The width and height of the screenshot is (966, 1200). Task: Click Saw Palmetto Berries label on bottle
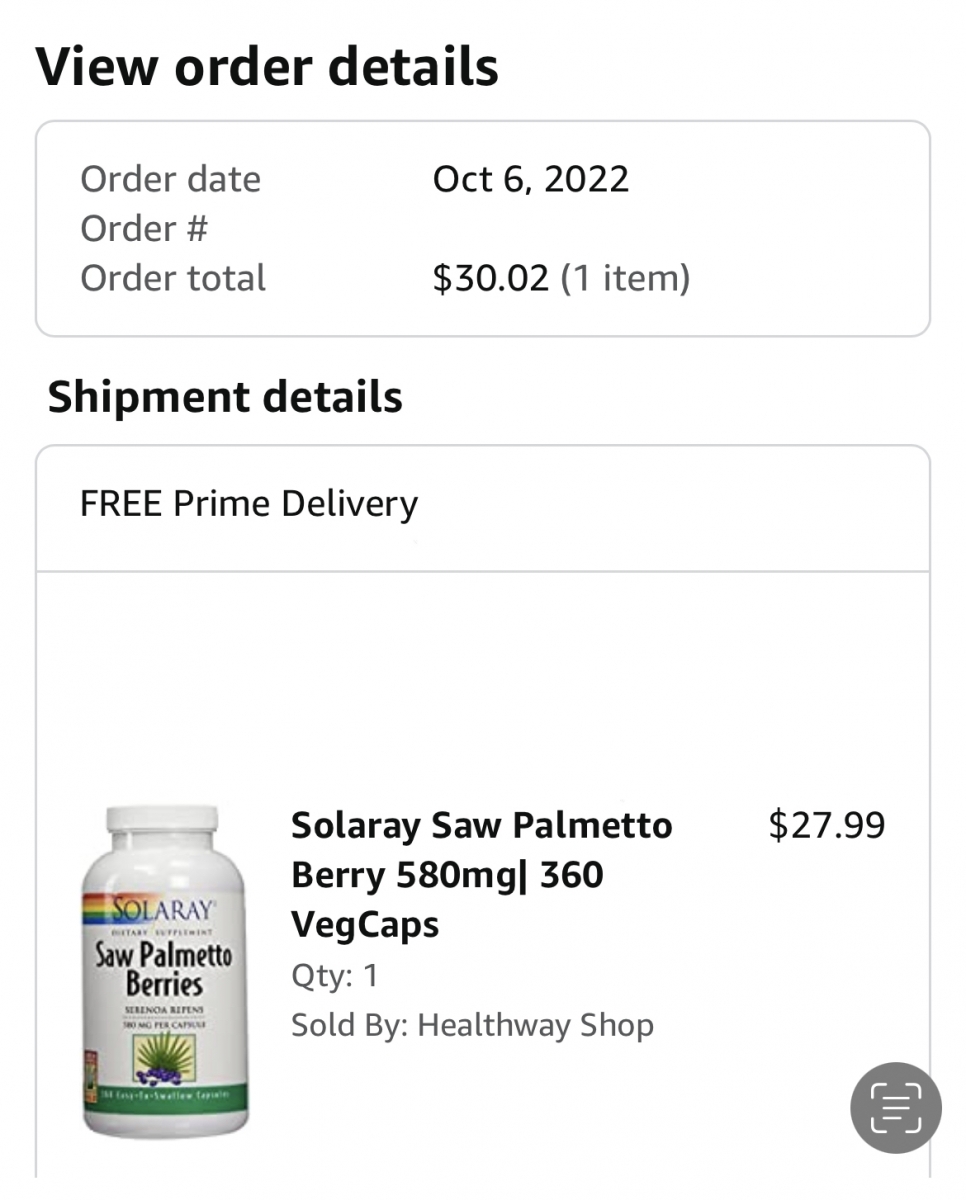(x=164, y=967)
